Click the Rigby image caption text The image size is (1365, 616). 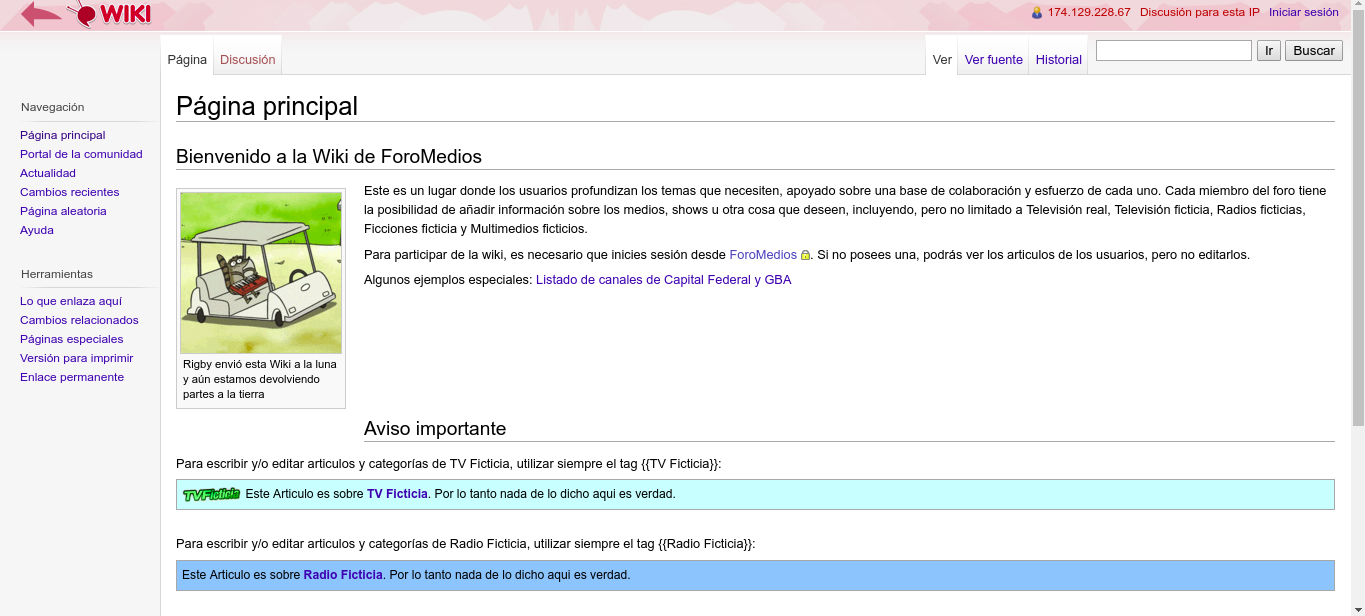coord(260,379)
